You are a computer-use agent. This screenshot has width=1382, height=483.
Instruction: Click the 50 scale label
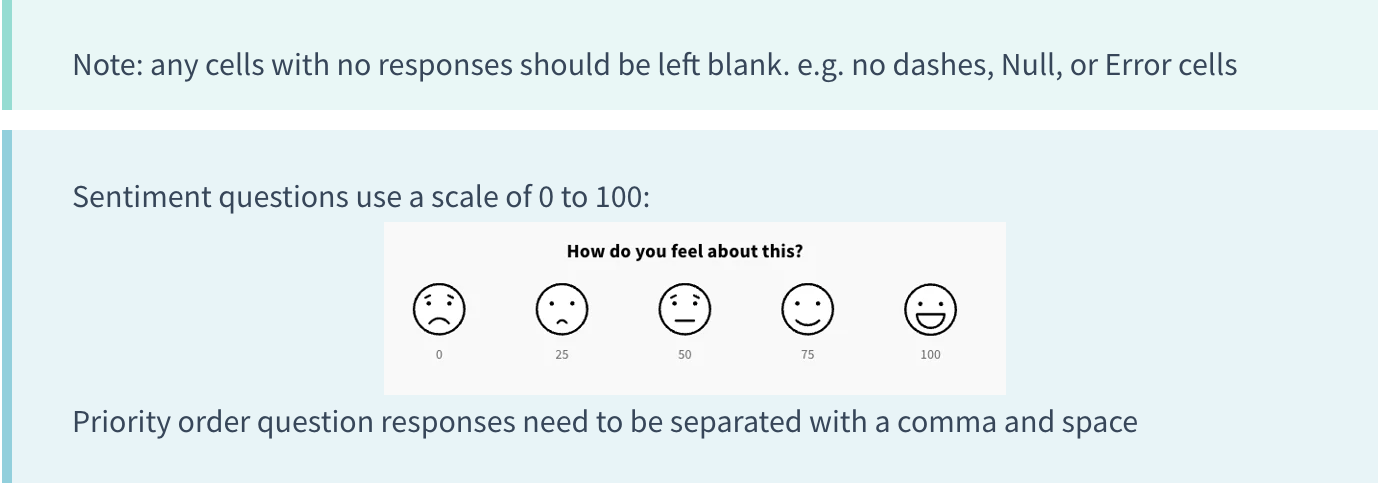click(685, 355)
